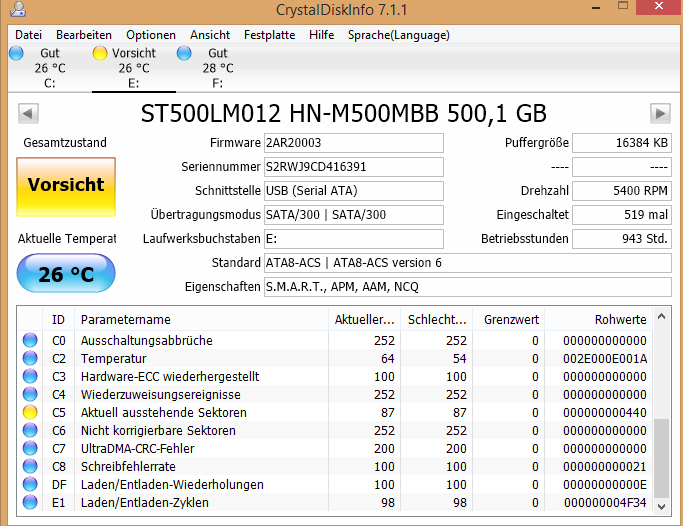This screenshot has width=683, height=526.
Task: Select the Laden/Entladen-Zyklen parameter name
Action: click(x=145, y=502)
